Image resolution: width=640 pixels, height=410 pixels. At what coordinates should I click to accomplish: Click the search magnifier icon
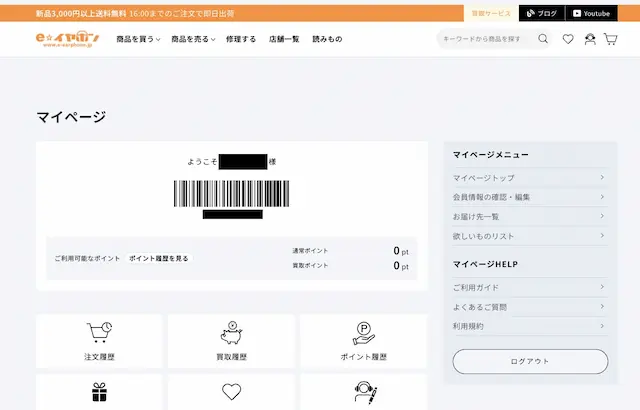pos(543,39)
